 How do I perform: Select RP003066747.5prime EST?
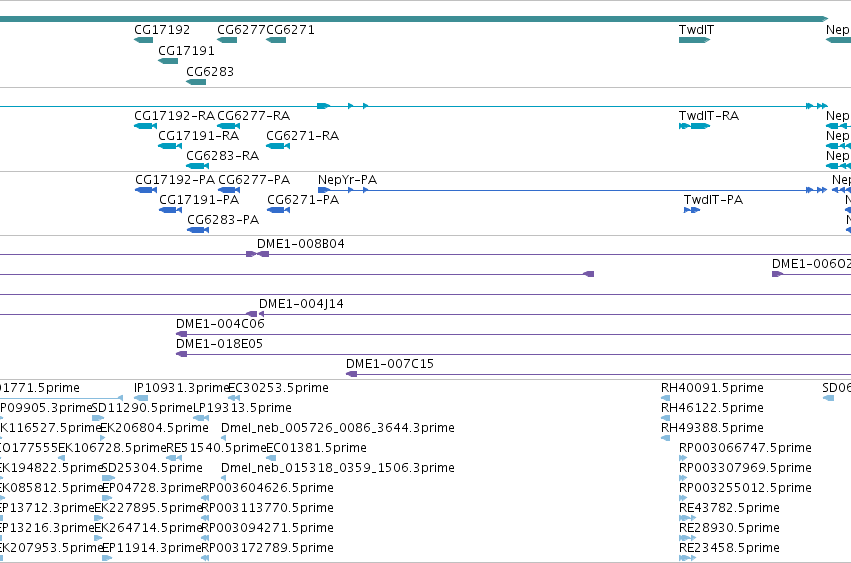683,458
